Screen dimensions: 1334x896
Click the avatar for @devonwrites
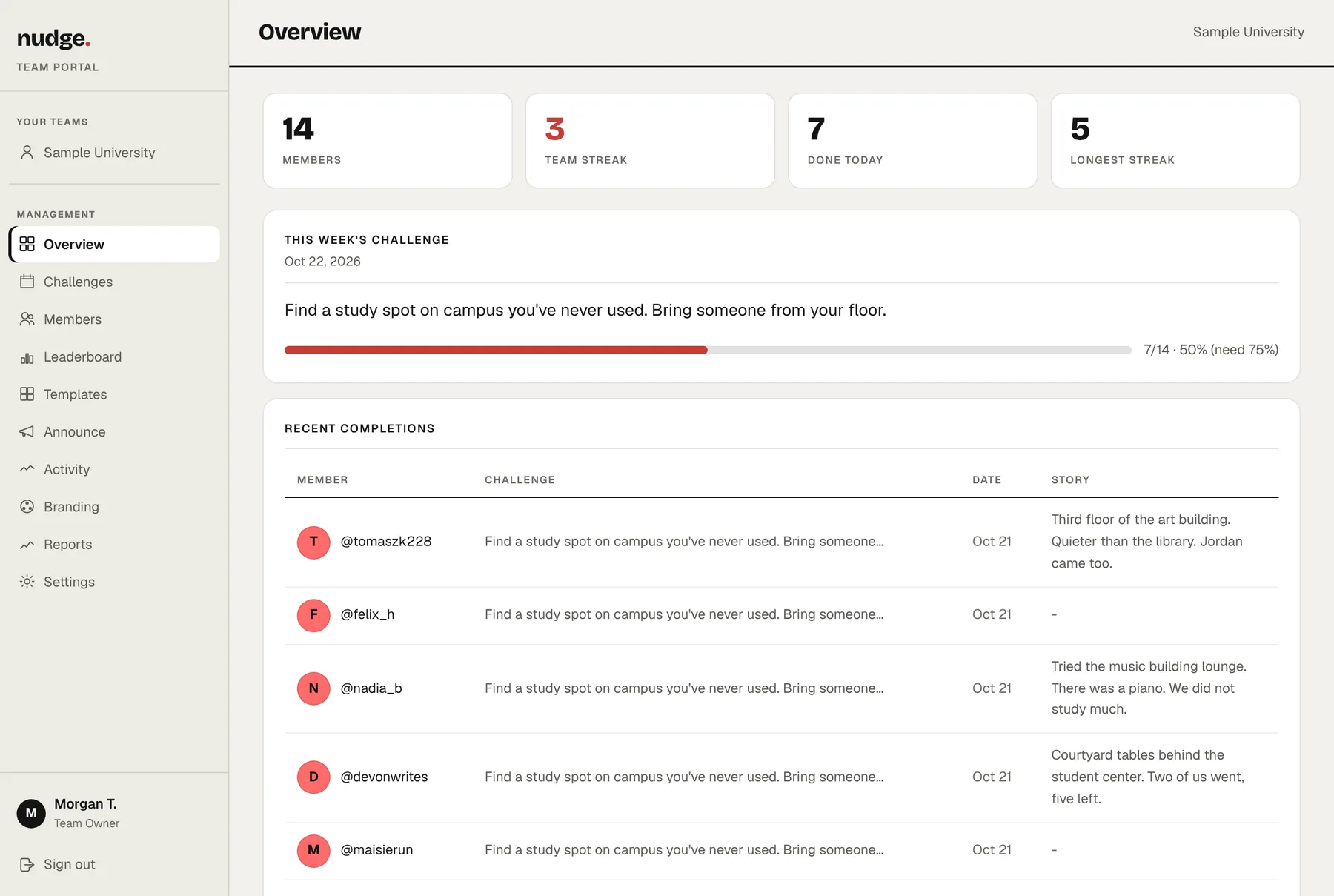click(x=313, y=777)
